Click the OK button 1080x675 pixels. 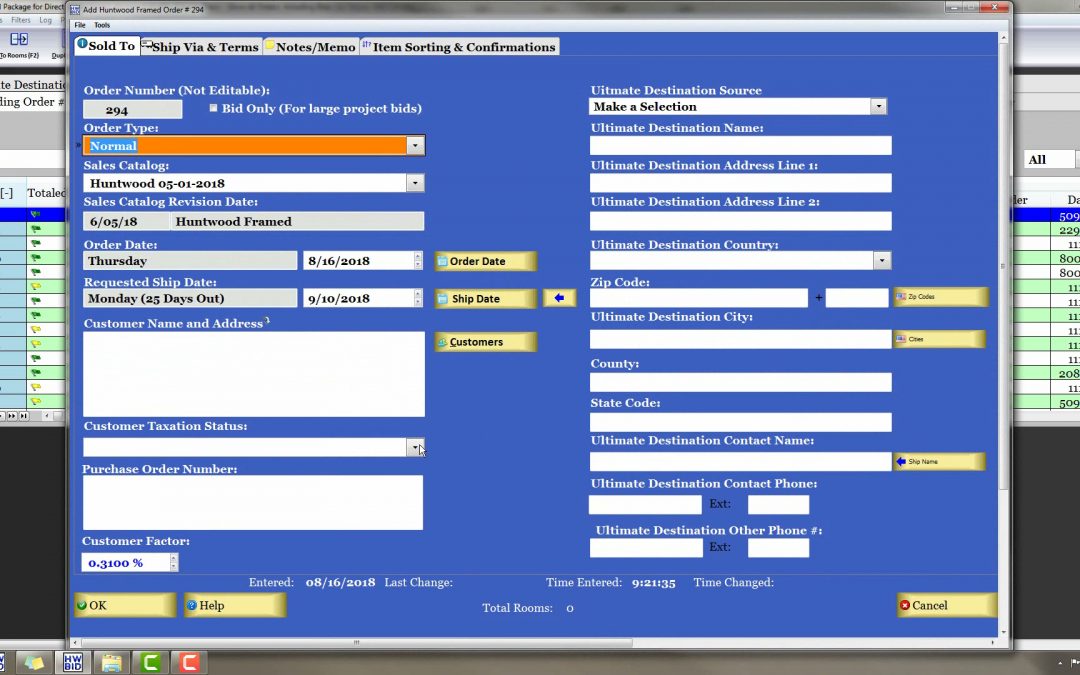(125, 605)
